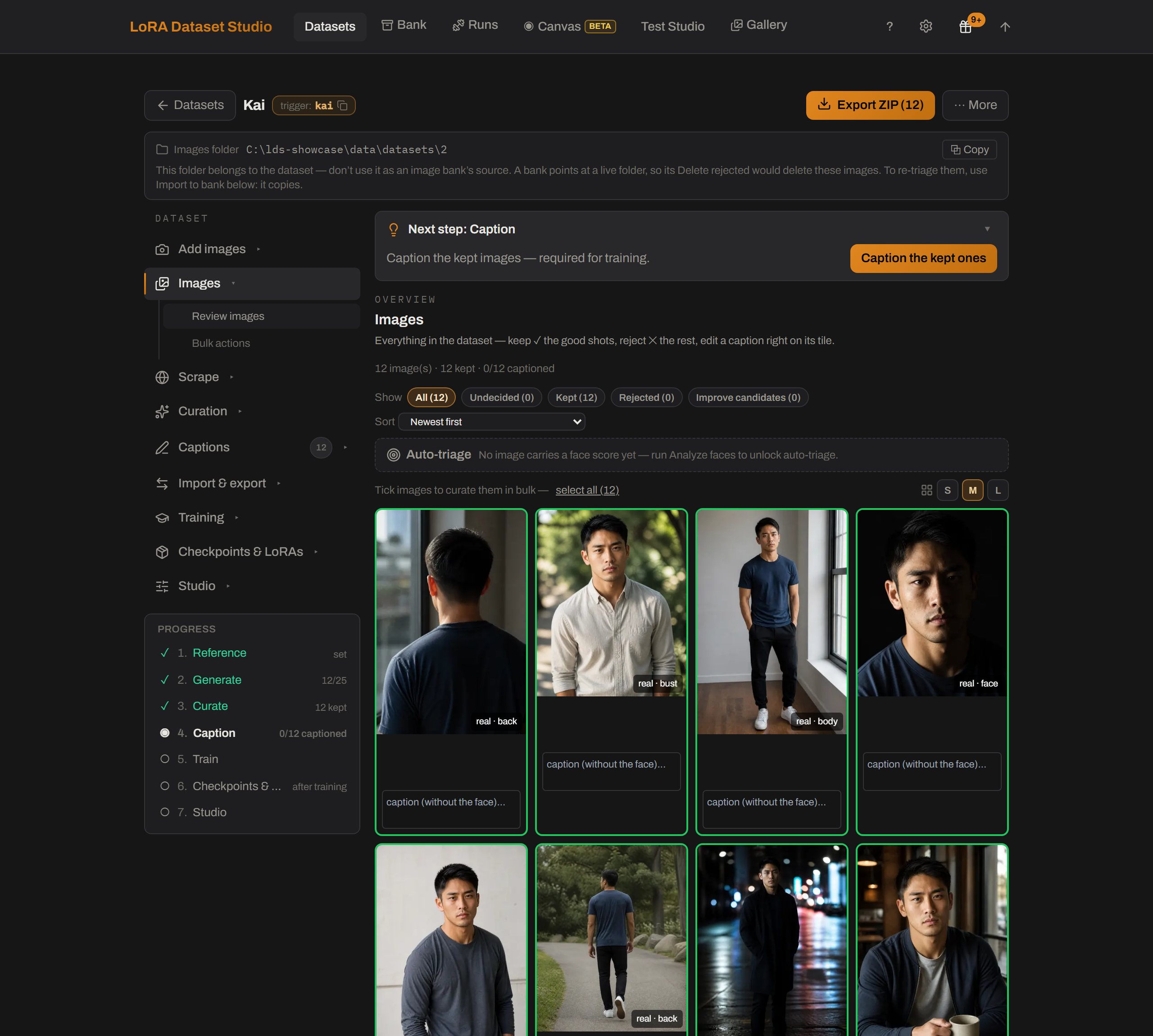Switch to the Runs tab
The width and height of the screenshot is (1153, 1036).
tap(475, 25)
